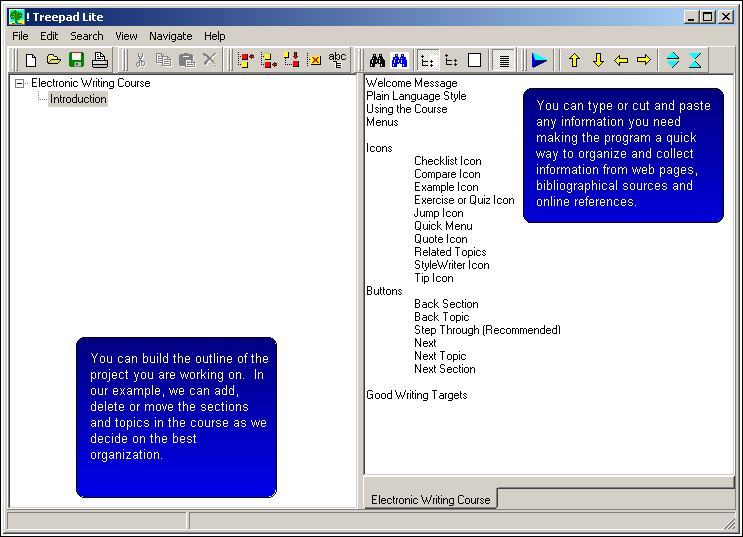The width and height of the screenshot is (743, 537).
Task: Click the yellow up arrow icon
Action: [574, 60]
